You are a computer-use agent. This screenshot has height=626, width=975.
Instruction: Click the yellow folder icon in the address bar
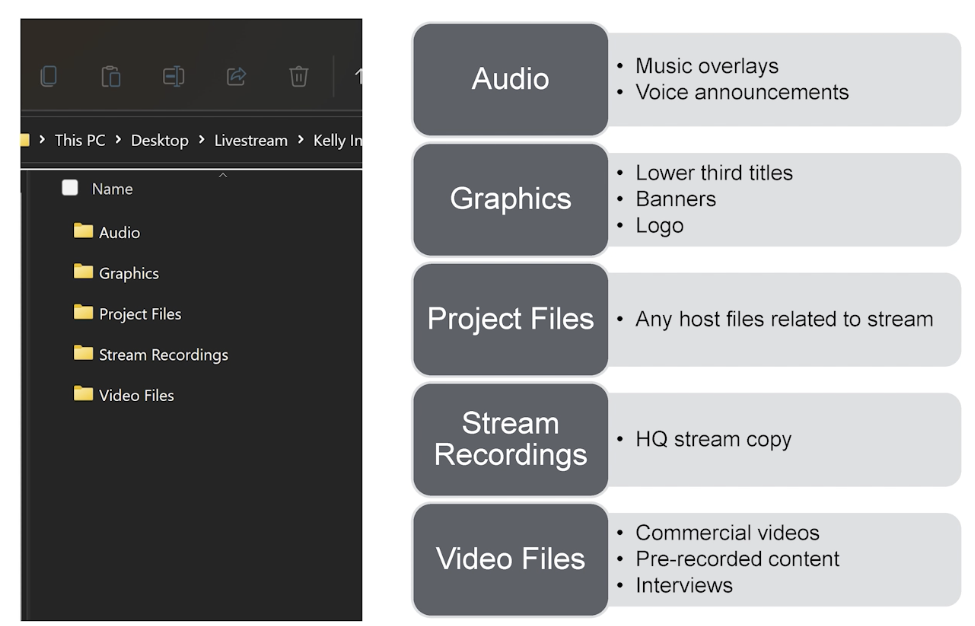(x=22, y=140)
